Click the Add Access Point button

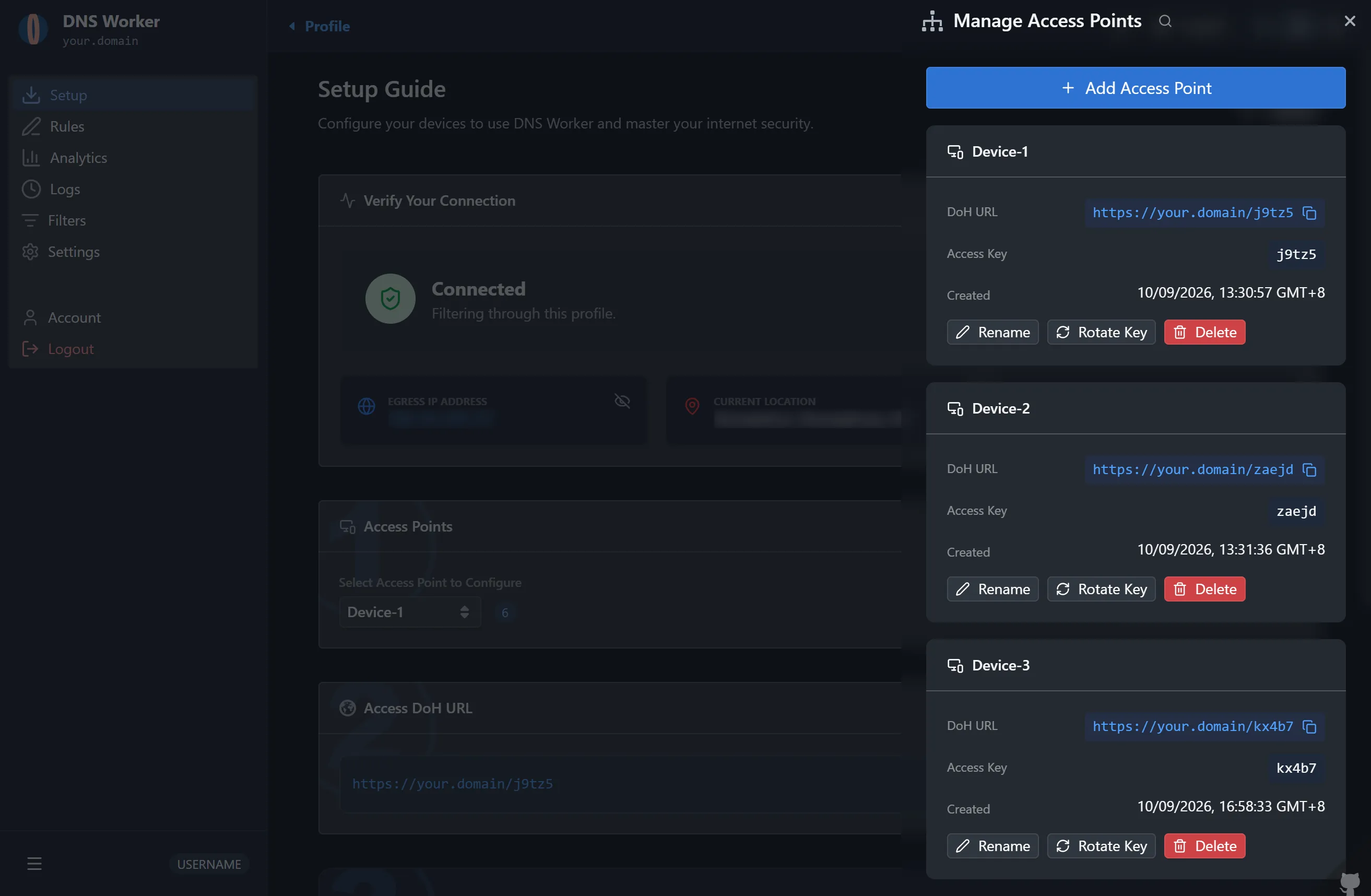(1136, 88)
